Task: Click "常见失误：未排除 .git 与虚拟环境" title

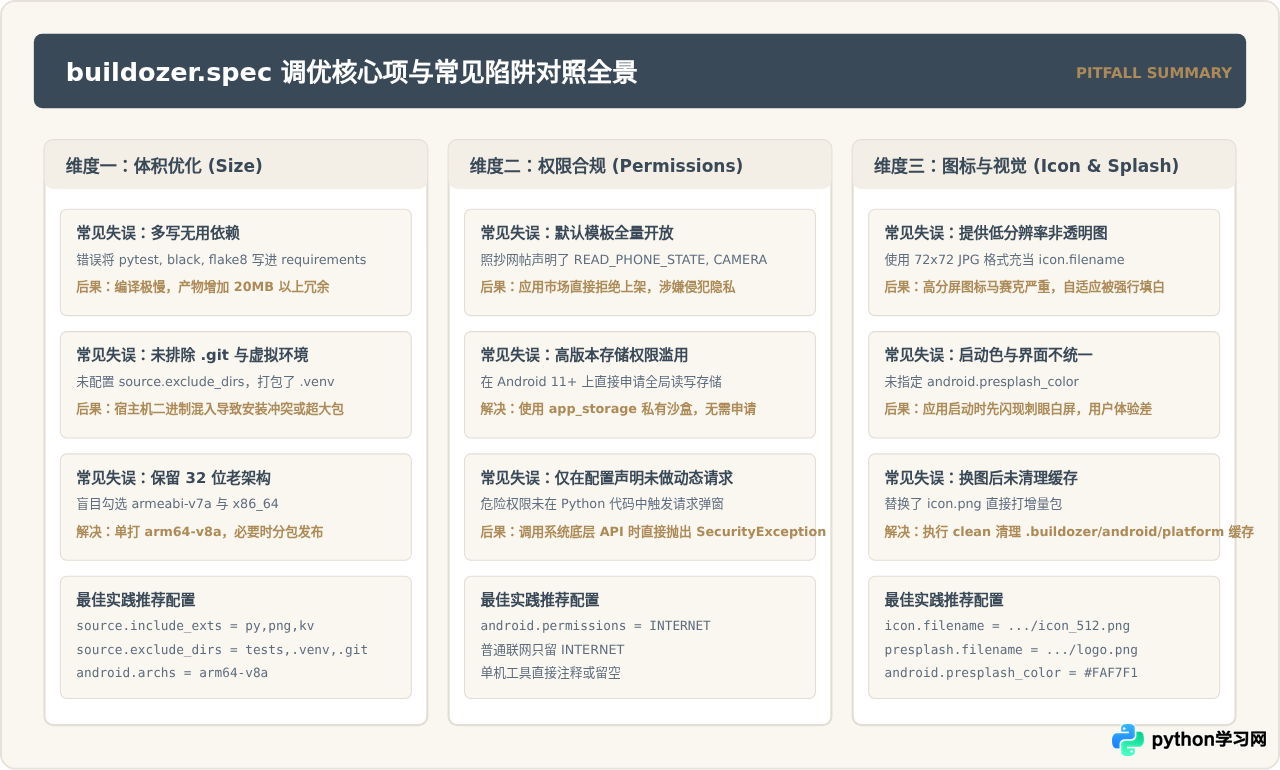Action: point(192,355)
